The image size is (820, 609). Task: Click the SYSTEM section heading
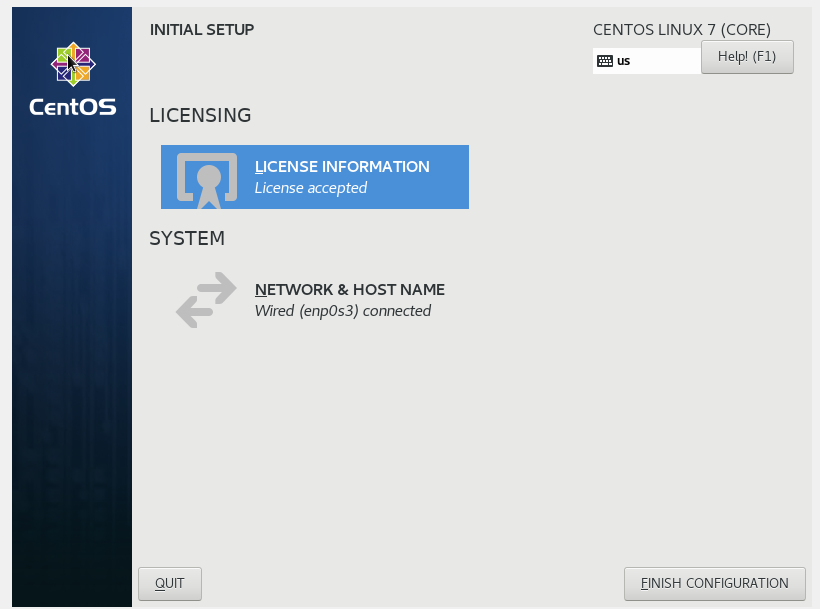[x=187, y=238]
